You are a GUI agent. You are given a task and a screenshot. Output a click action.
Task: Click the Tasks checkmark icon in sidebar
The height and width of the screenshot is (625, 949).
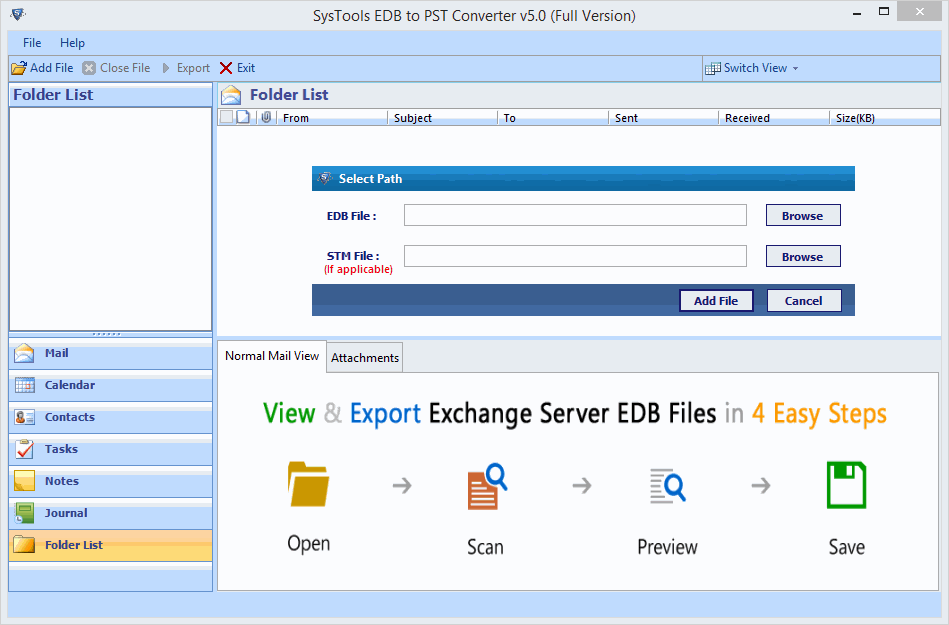25,449
